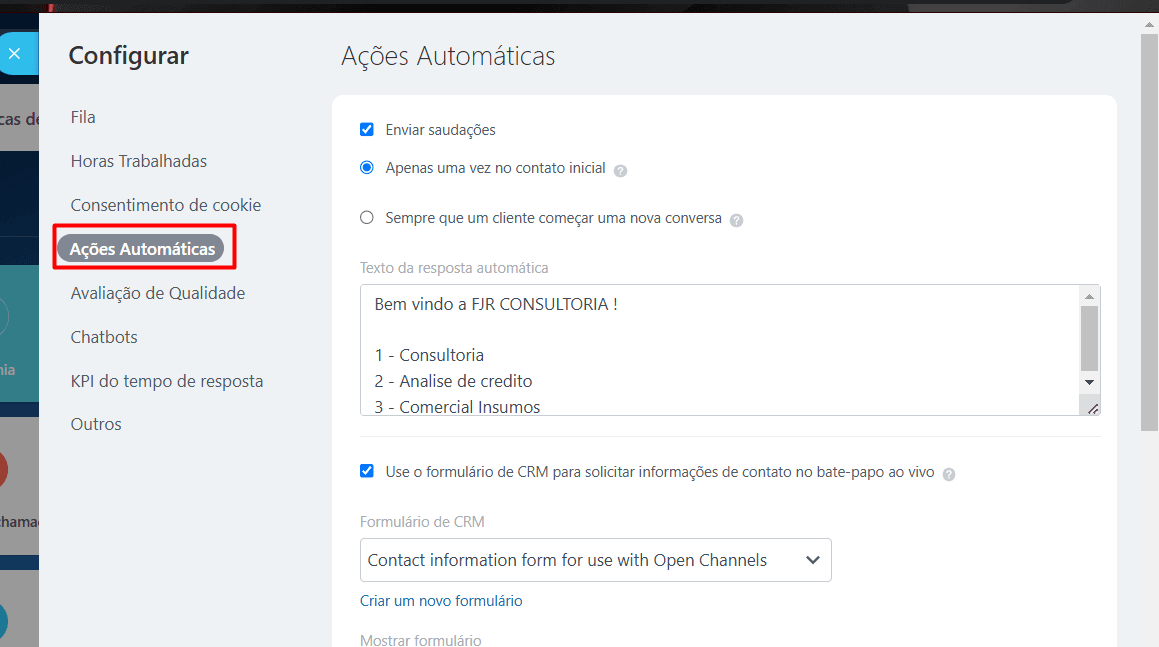
Task: Select the 'Apenas uma vez no contato inicial' radio
Action: 366,169
